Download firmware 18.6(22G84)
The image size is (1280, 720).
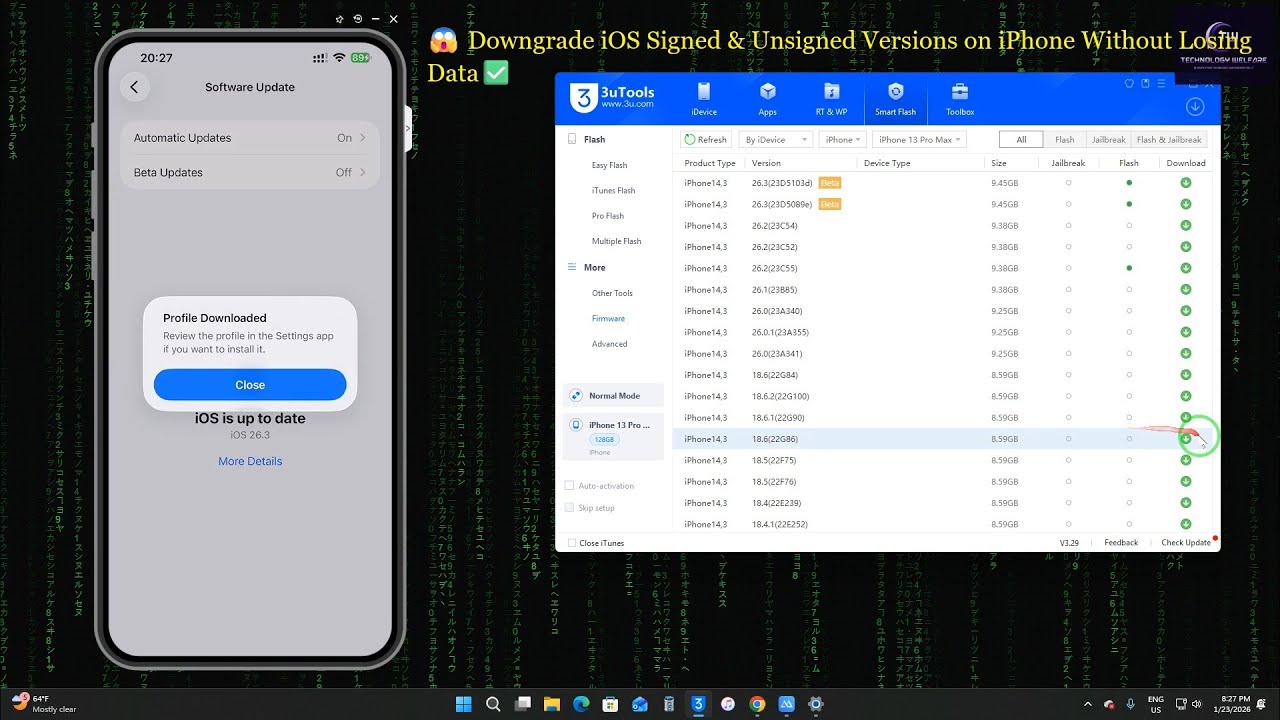pyautogui.click(x=1186, y=375)
